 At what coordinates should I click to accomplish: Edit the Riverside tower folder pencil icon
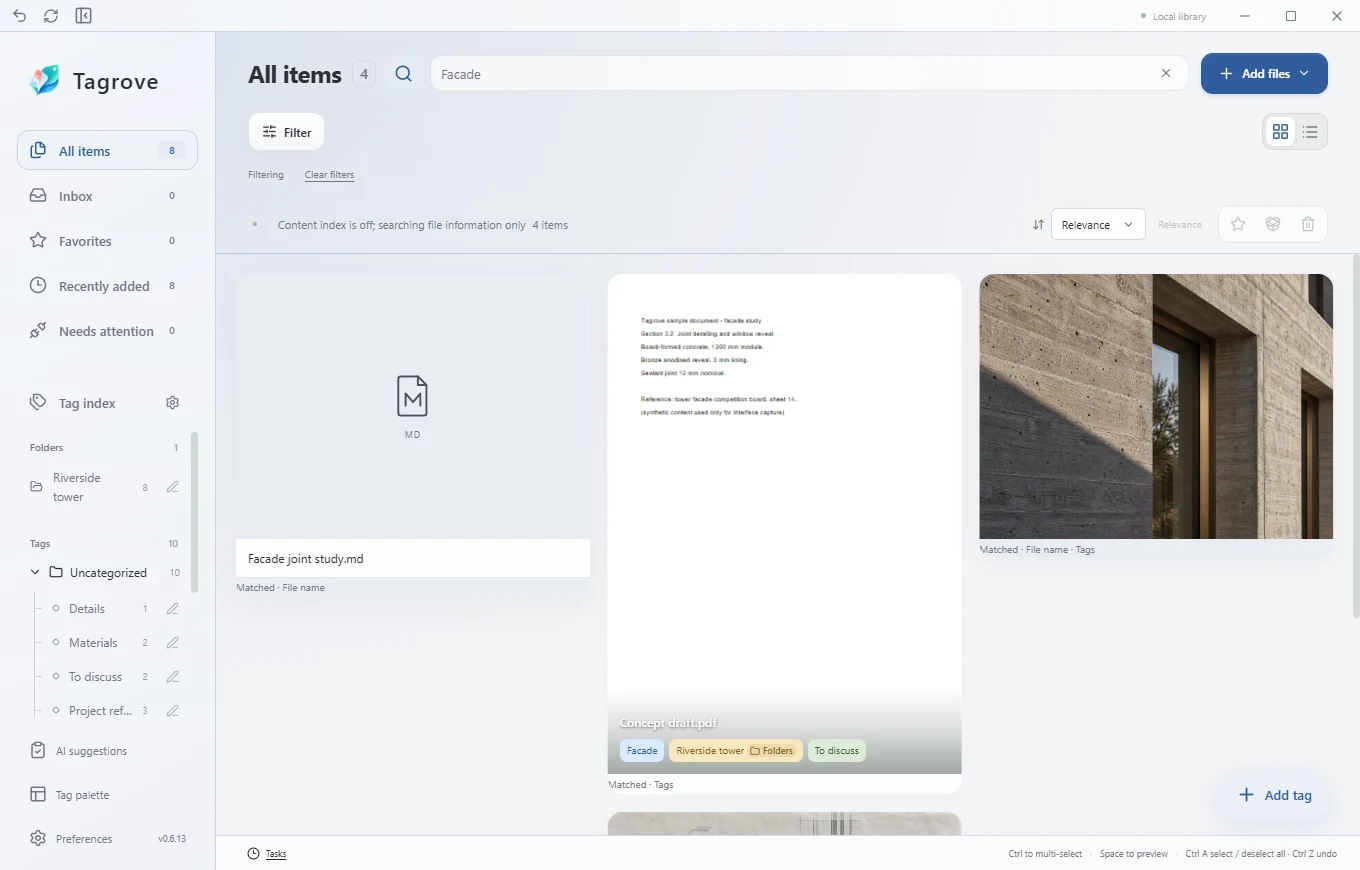pyautogui.click(x=172, y=487)
